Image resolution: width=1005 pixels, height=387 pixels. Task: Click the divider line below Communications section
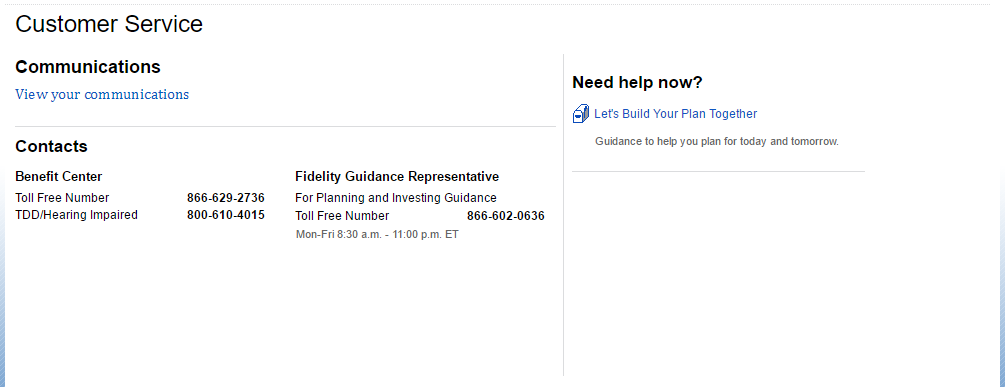[x=285, y=126]
